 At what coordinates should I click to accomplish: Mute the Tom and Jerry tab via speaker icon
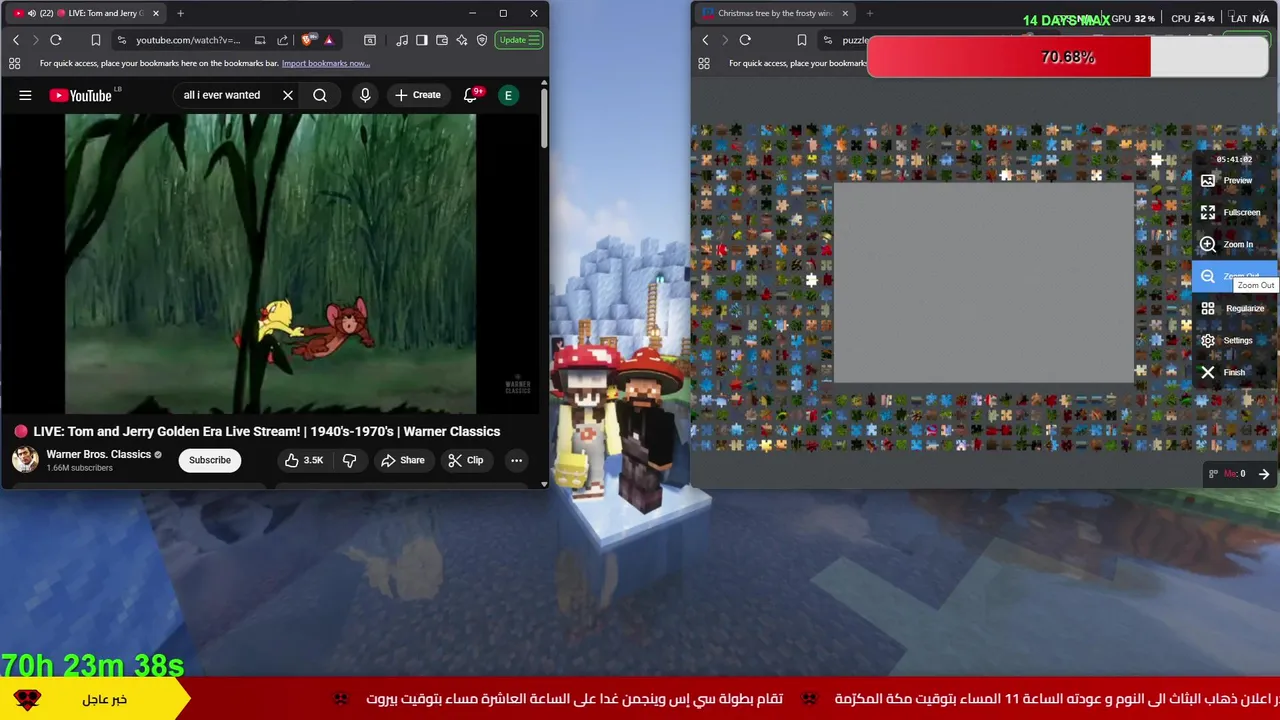[x=31, y=13]
